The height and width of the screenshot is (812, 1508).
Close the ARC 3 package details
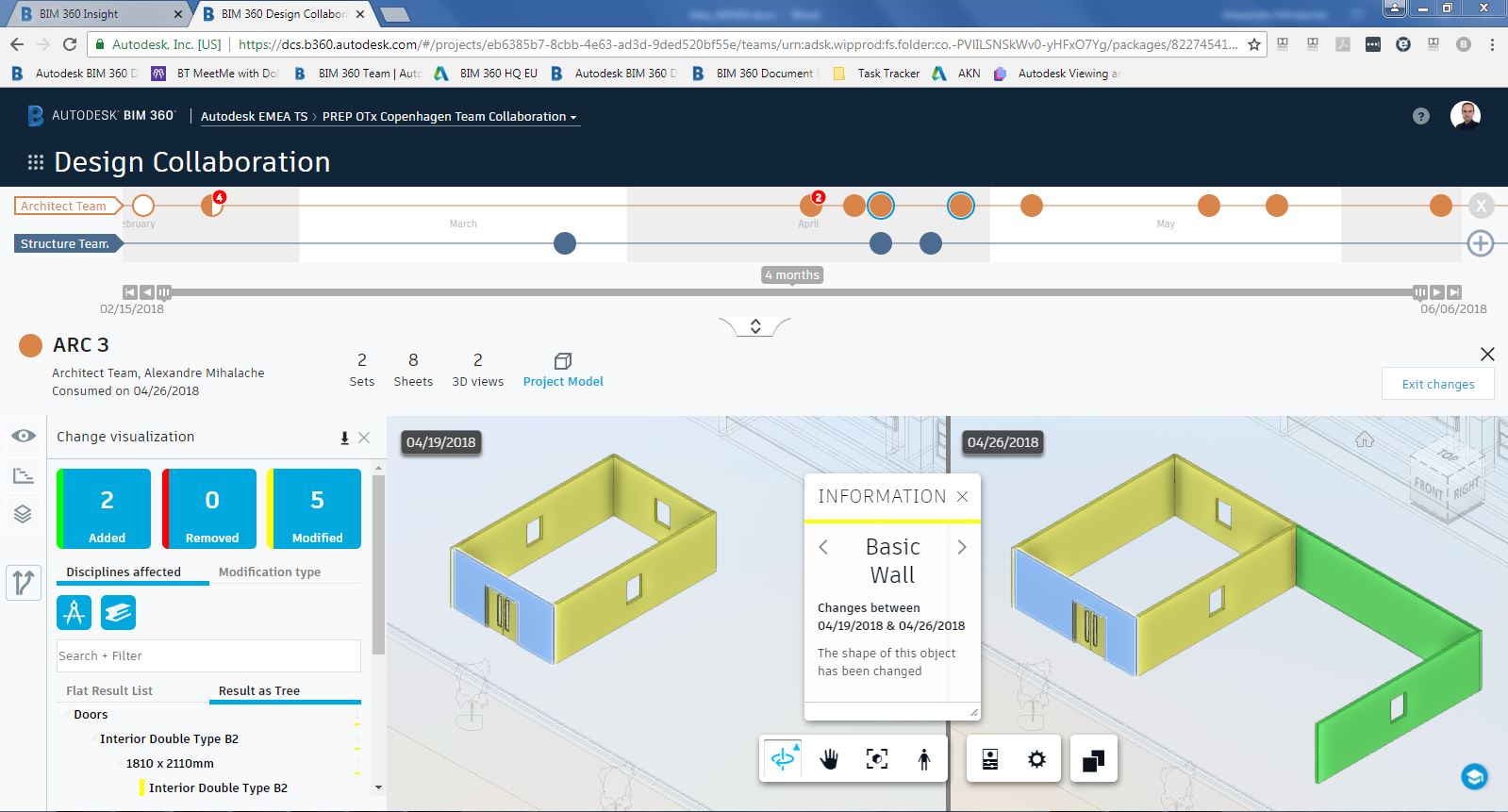point(1487,355)
